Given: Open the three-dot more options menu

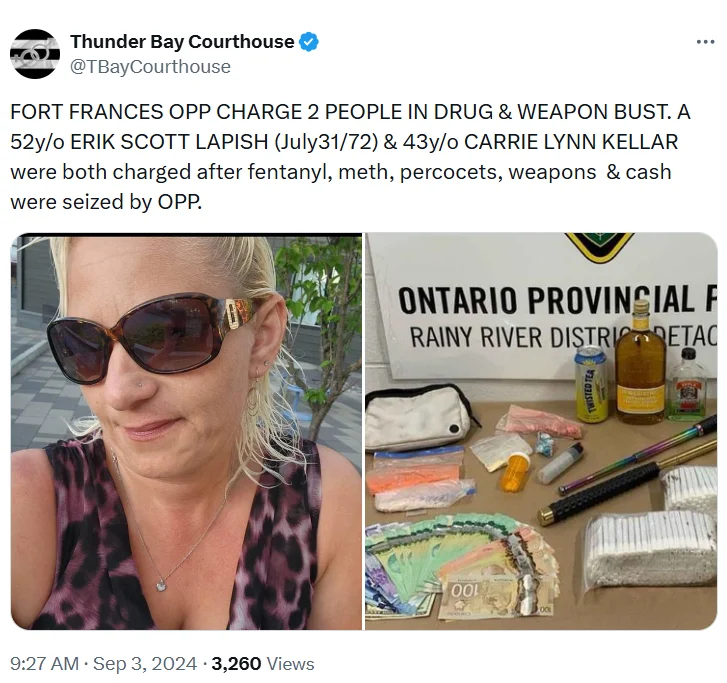Looking at the screenshot, I should click(705, 42).
